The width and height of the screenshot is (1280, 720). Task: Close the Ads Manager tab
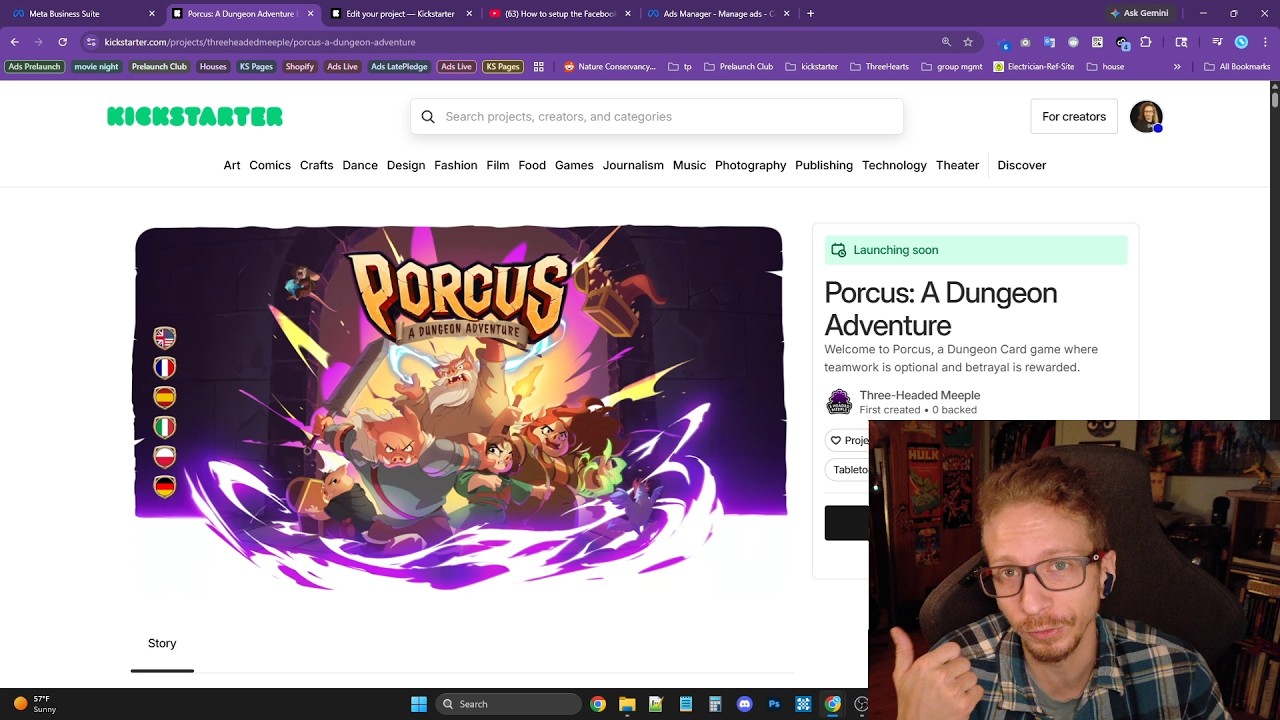(x=787, y=14)
